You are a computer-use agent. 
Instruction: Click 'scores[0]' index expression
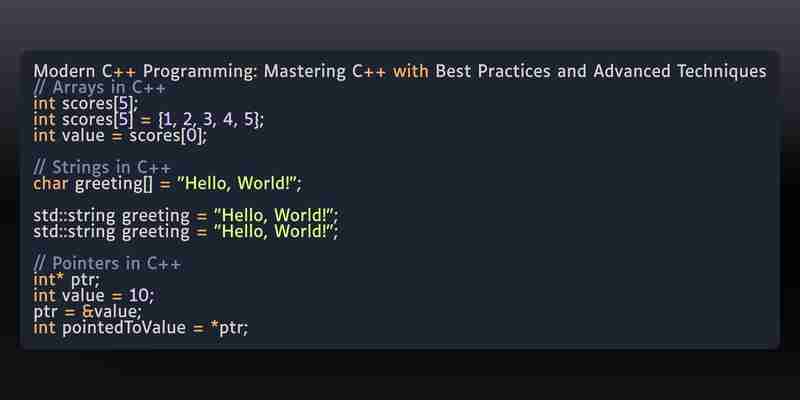tap(166, 136)
